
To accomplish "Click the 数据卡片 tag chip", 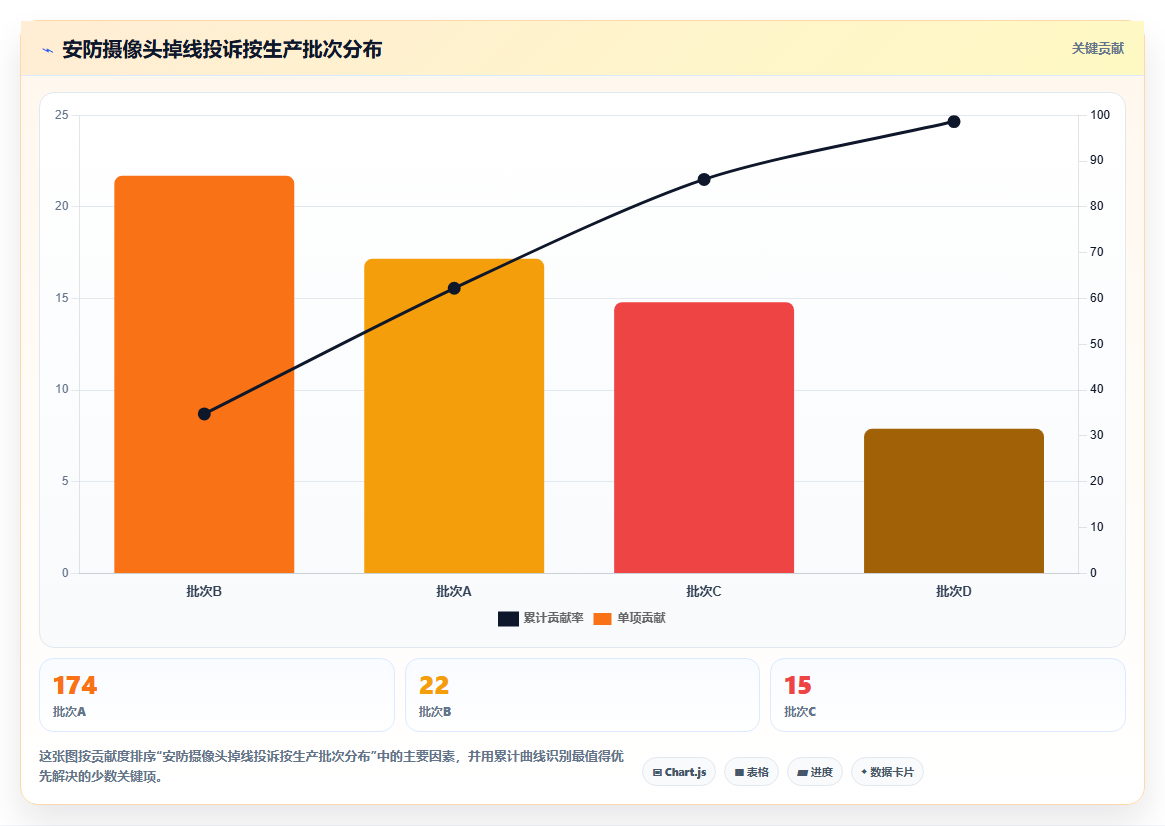I will point(887,773).
